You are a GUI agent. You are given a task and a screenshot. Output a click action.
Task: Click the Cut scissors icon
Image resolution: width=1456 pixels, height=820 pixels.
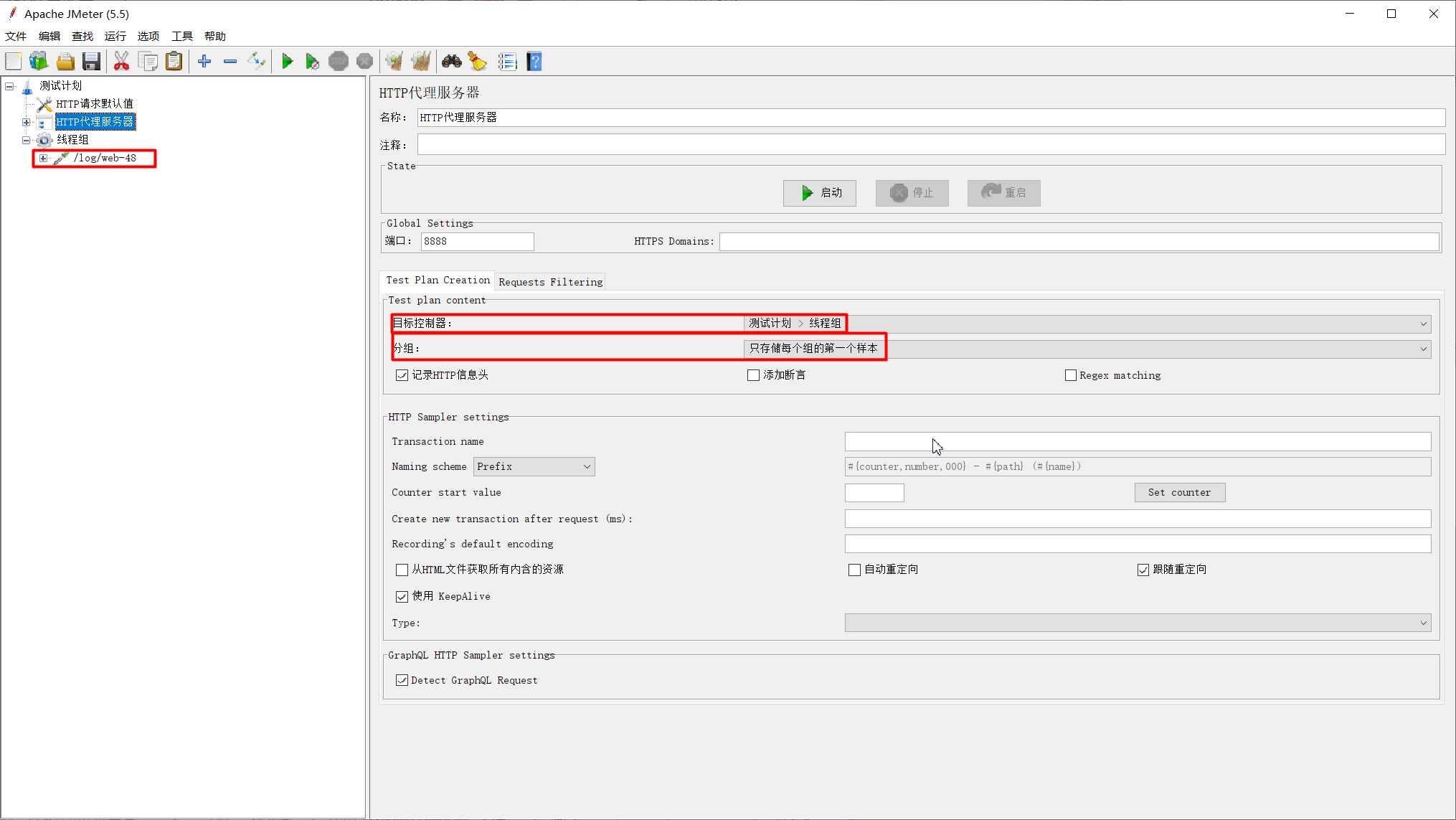pos(122,62)
